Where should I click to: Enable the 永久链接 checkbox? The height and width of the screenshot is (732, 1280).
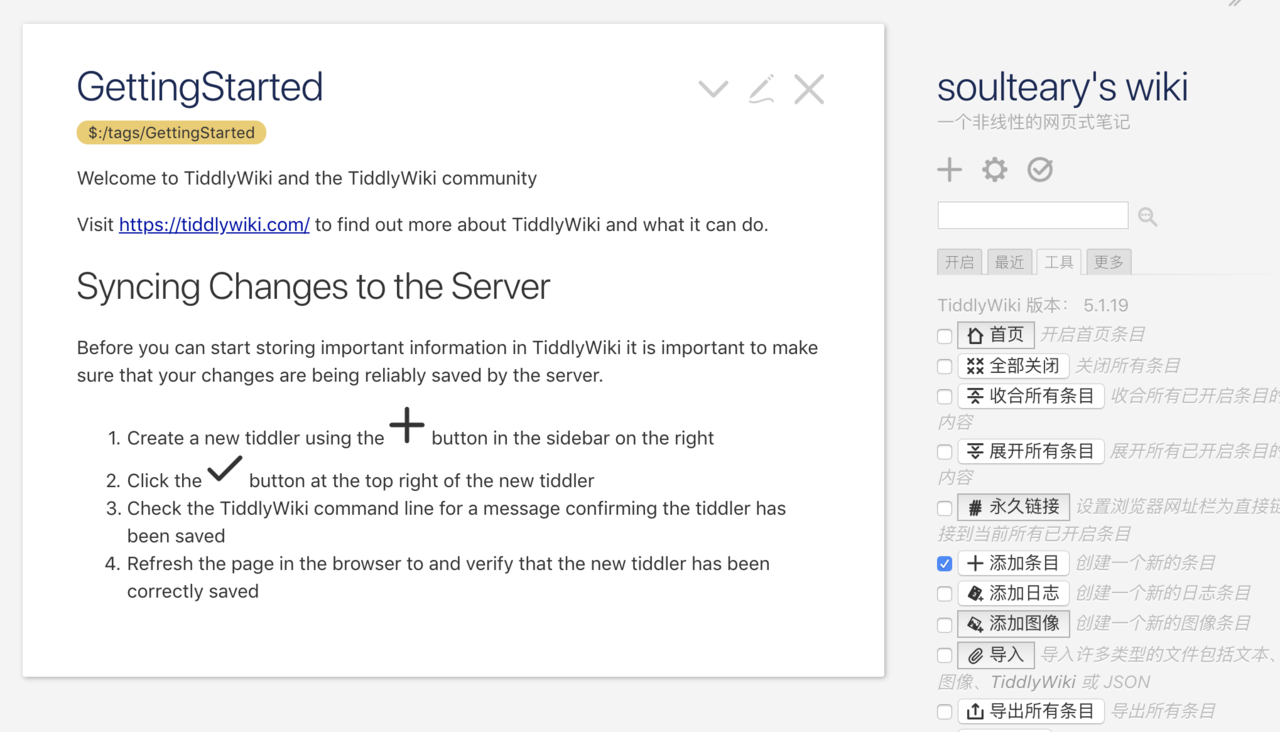pyautogui.click(x=944, y=508)
